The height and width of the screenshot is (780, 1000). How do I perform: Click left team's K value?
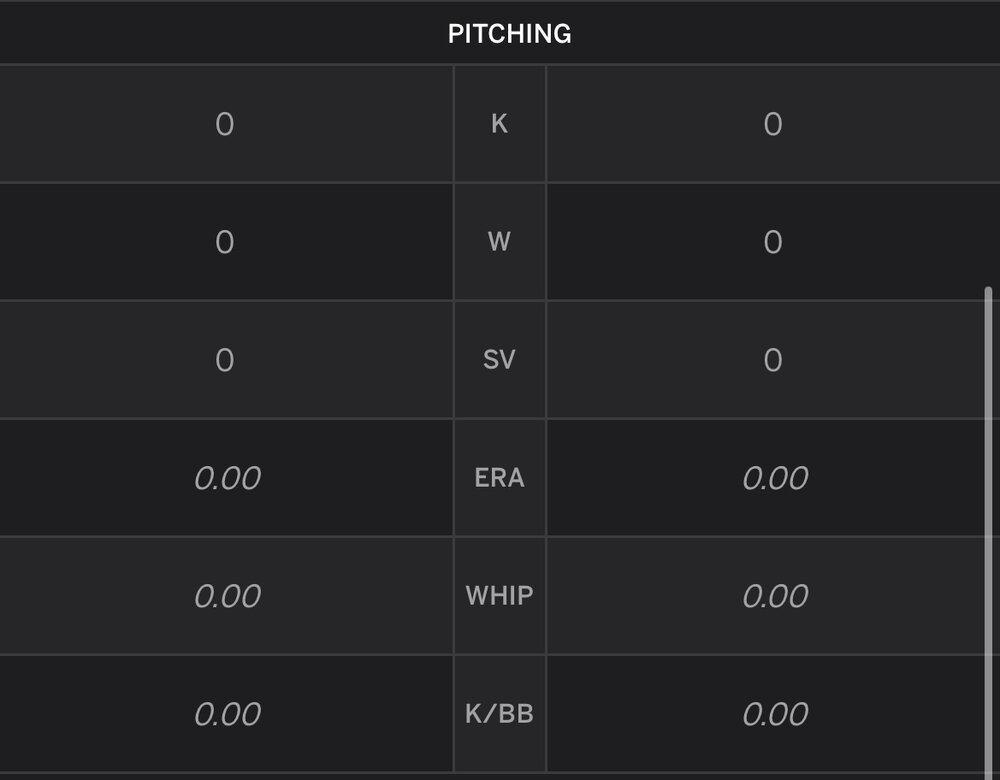(x=224, y=124)
